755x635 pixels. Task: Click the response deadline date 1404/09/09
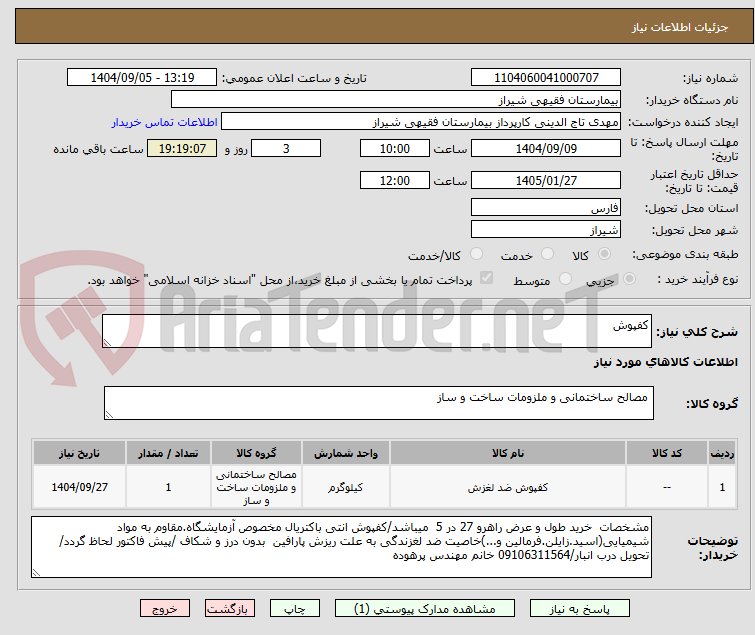tap(546, 148)
